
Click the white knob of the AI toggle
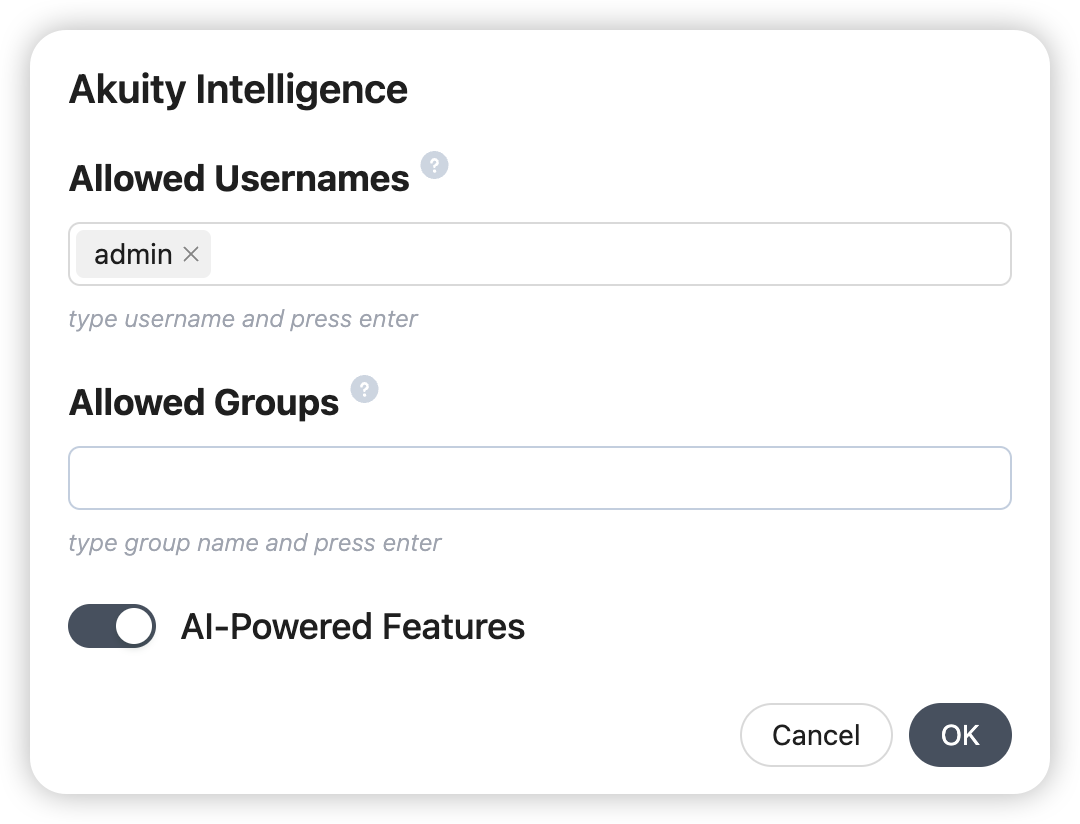[x=134, y=626]
